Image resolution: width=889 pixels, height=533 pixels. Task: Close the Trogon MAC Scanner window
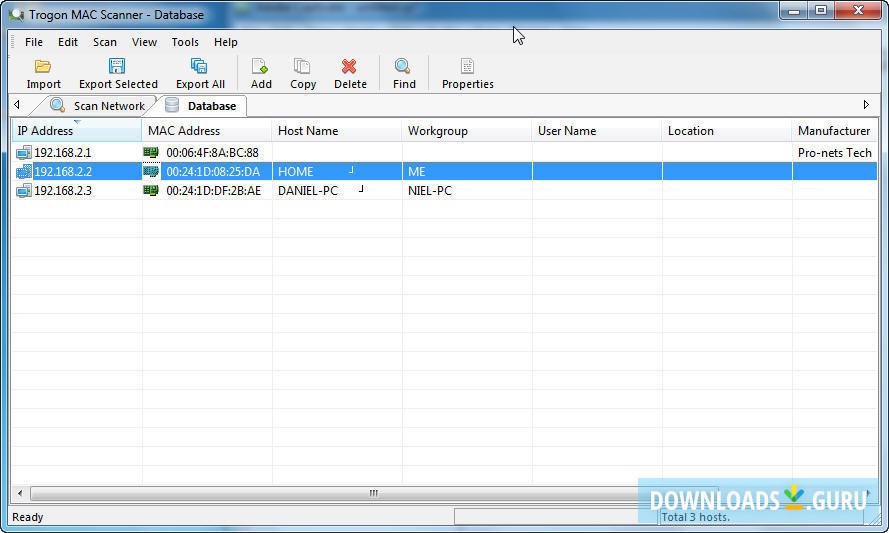coord(858,11)
